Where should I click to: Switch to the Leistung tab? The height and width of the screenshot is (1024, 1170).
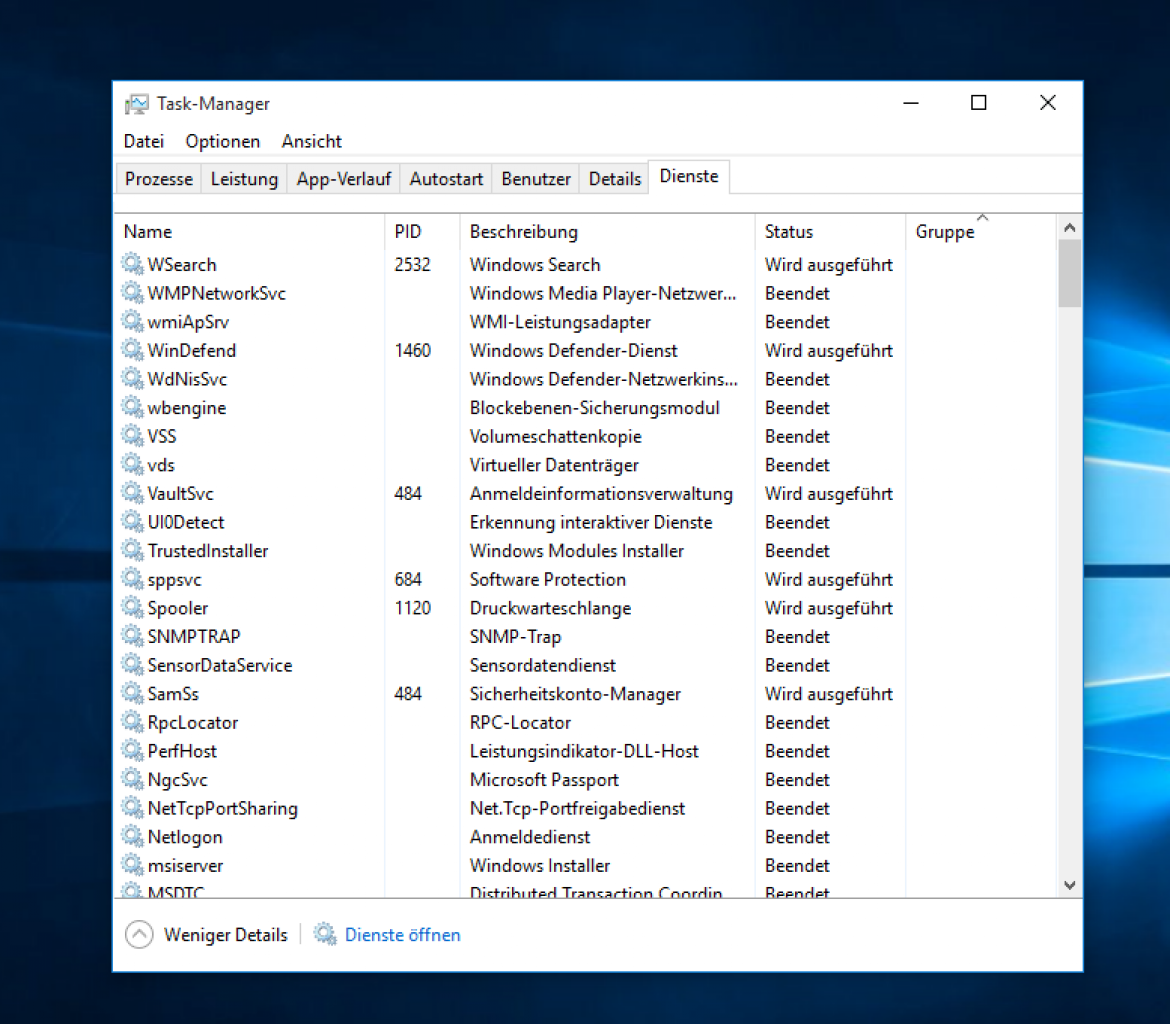point(244,179)
